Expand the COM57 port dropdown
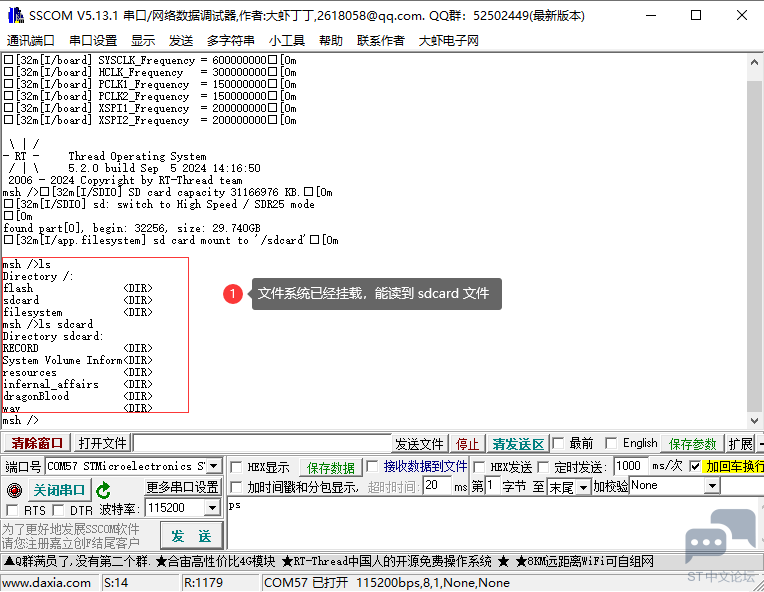Image resolution: width=764 pixels, height=592 pixels. (213, 466)
